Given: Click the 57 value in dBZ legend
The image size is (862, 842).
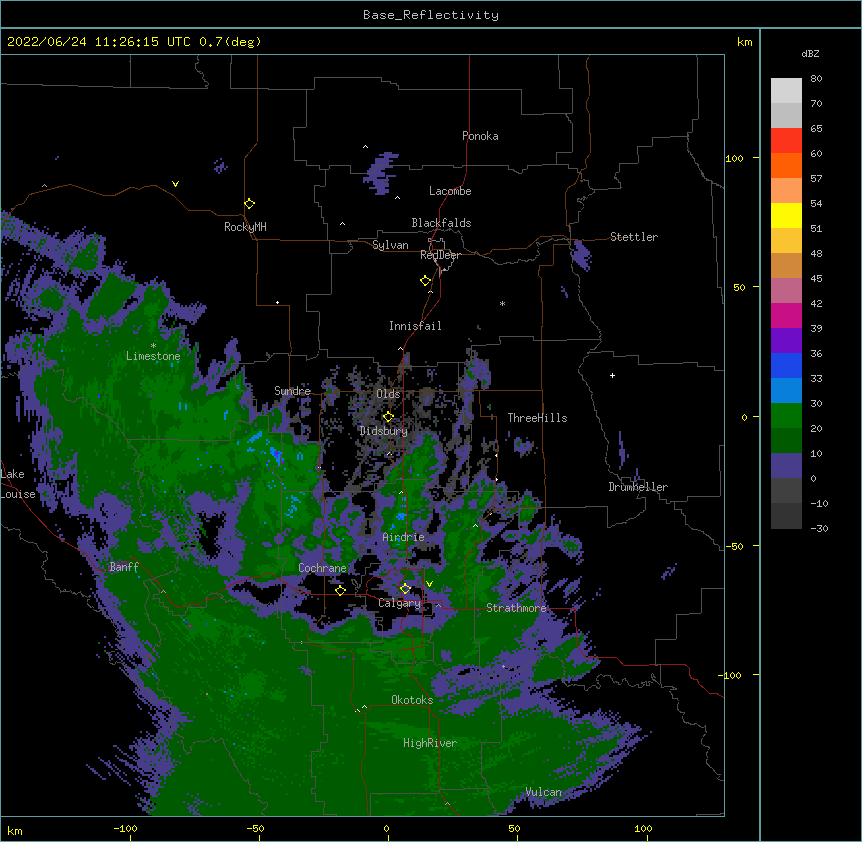Looking at the screenshot, I should coord(816,179).
